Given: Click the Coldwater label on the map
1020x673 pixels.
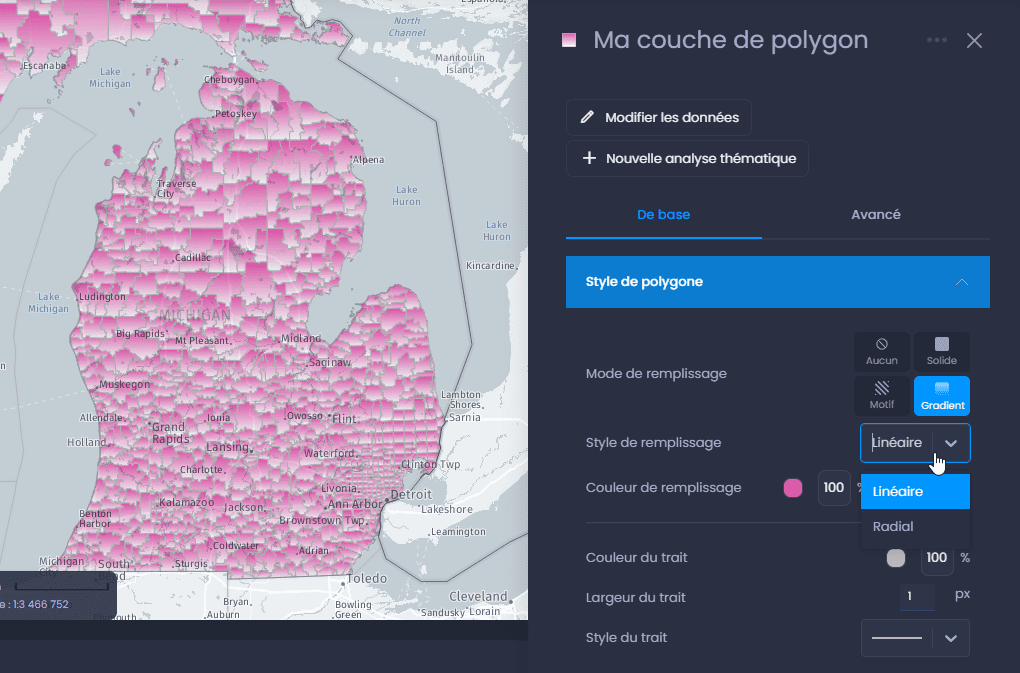Looking at the screenshot, I should pos(236,546).
